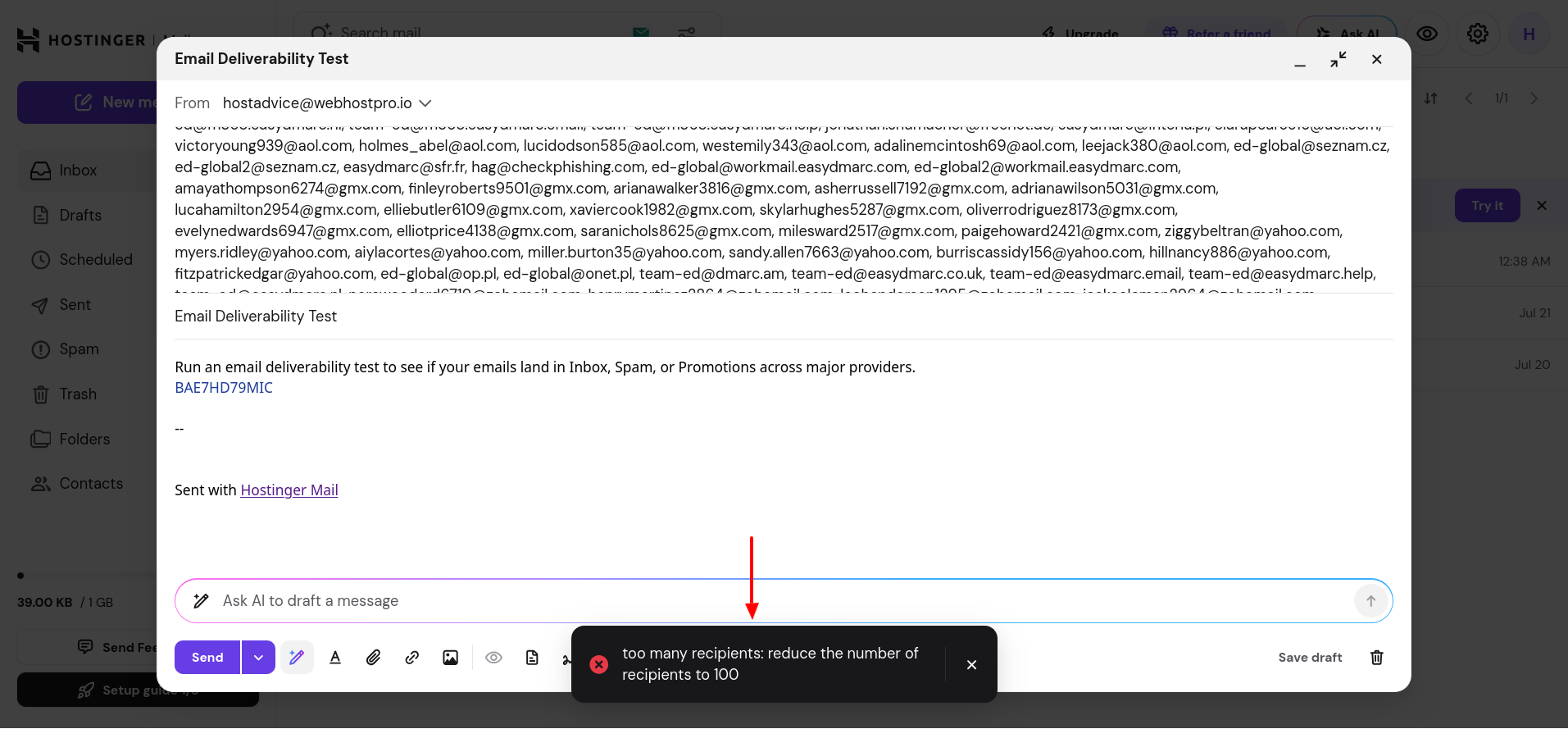The height and width of the screenshot is (729, 1568).
Task: Open the Inbox folder
Action: coord(78,171)
